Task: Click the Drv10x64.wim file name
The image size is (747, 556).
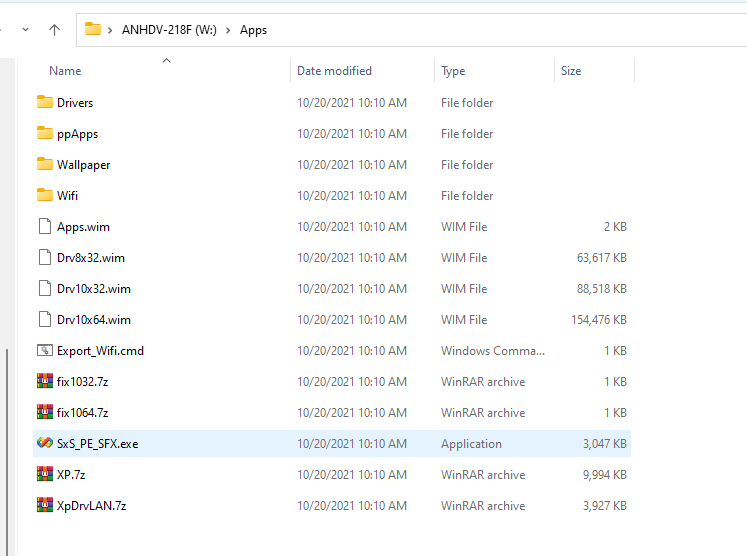Action: [93, 320]
